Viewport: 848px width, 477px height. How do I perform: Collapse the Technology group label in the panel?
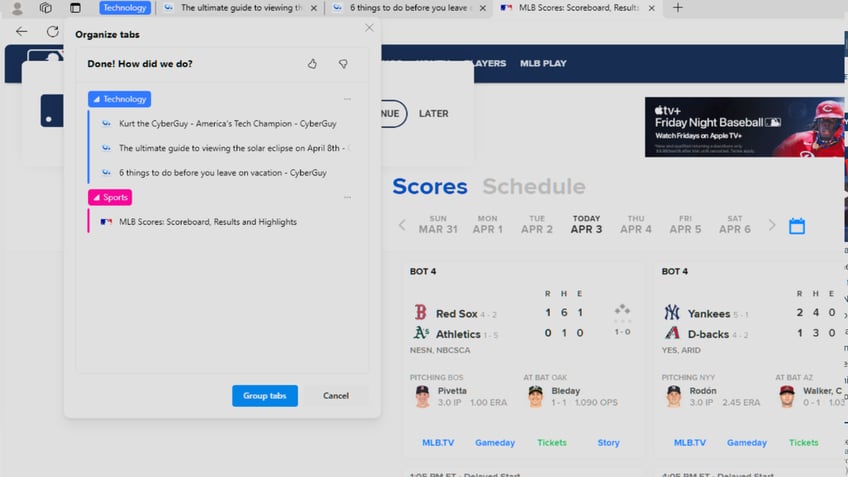click(120, 99)
